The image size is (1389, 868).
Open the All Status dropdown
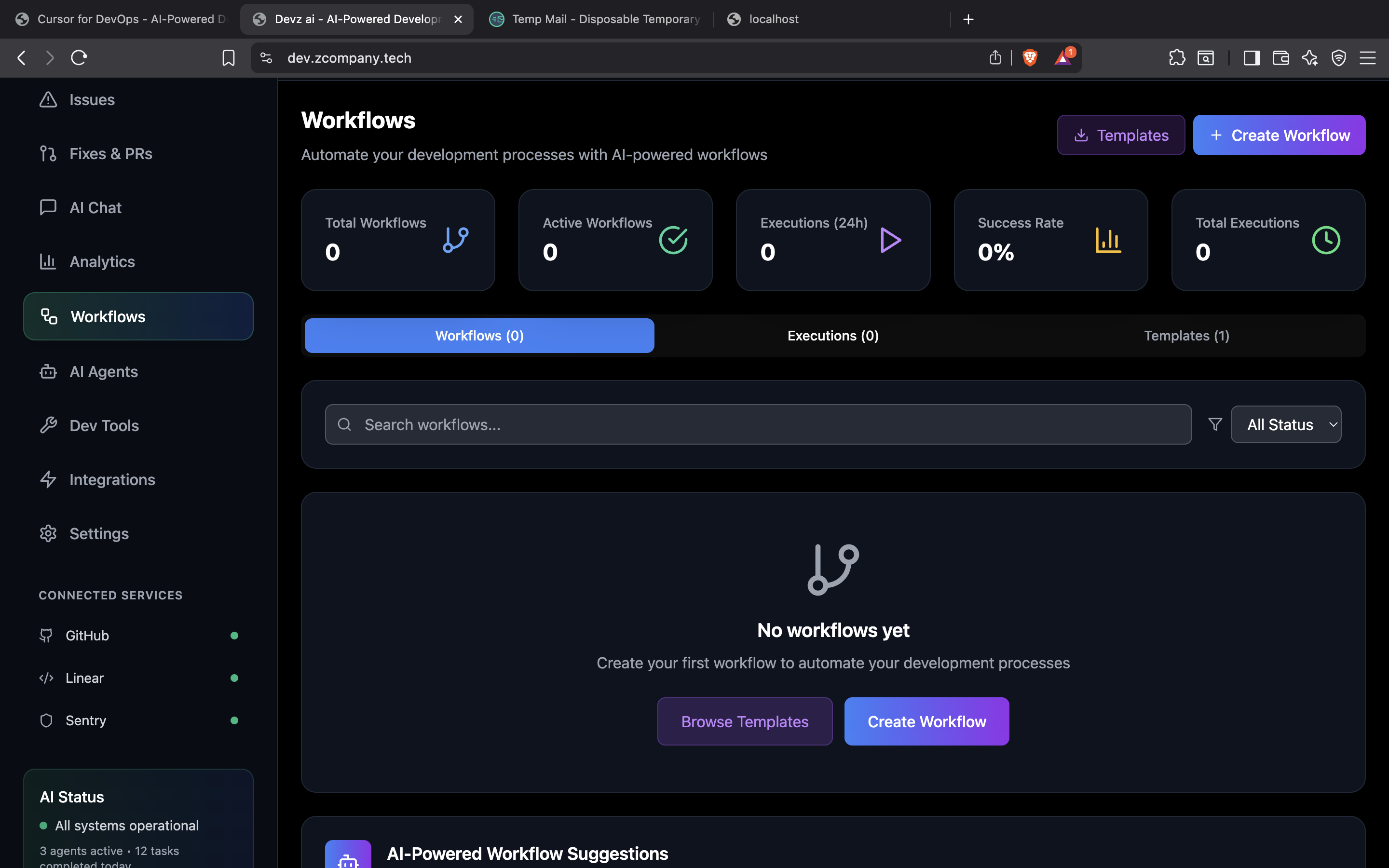[x=1286, y=424]
